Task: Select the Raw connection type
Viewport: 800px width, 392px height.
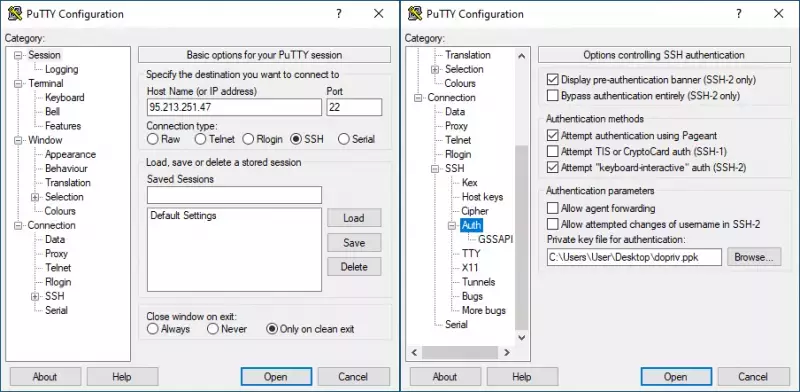Action: pyautogui.click(x=153, y=139)
